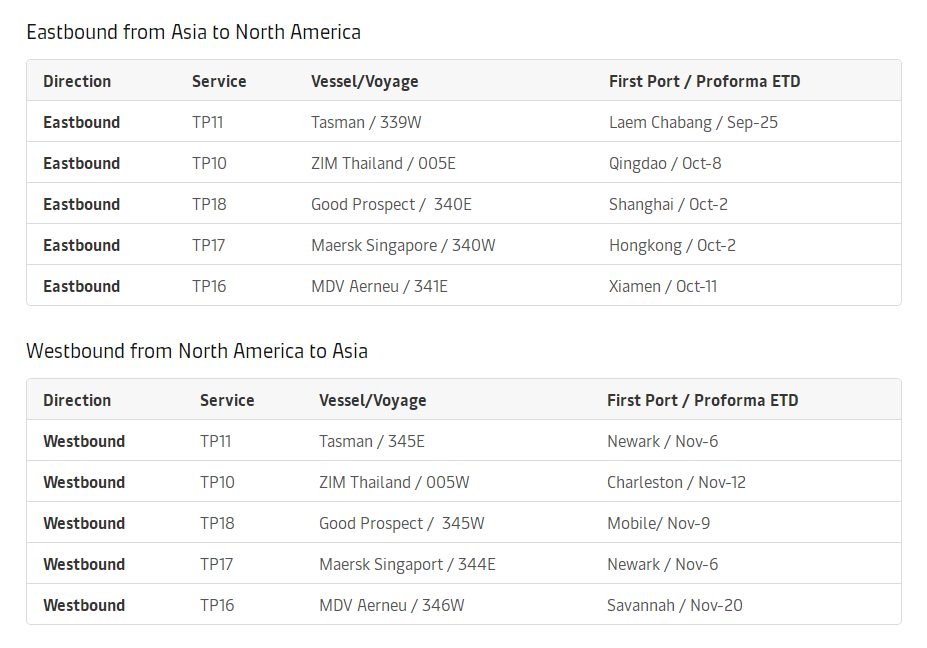Click the Westbound direction cell in the Savannah row
The height and width of the screenshot is (648, 927).
(x=84, y=605)
